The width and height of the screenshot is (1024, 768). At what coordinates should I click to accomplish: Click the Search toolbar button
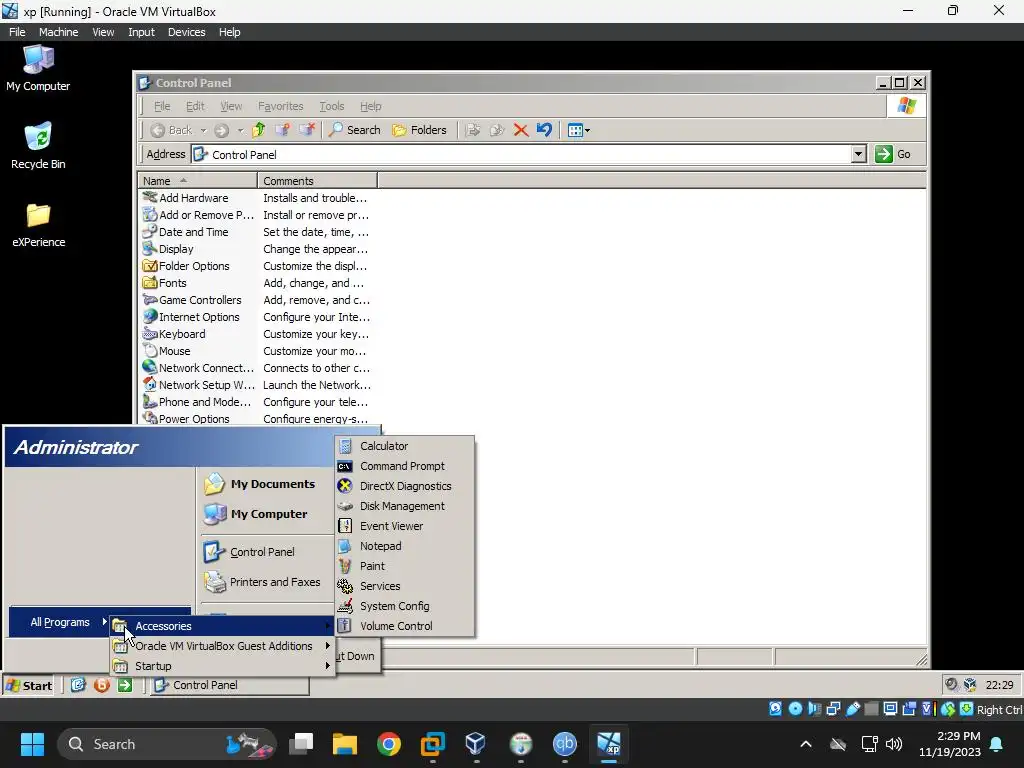coord(355,130)
